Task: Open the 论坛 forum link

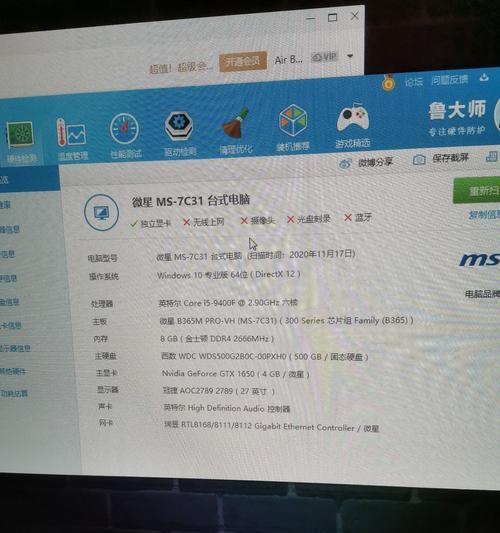Action: [414, 82]
